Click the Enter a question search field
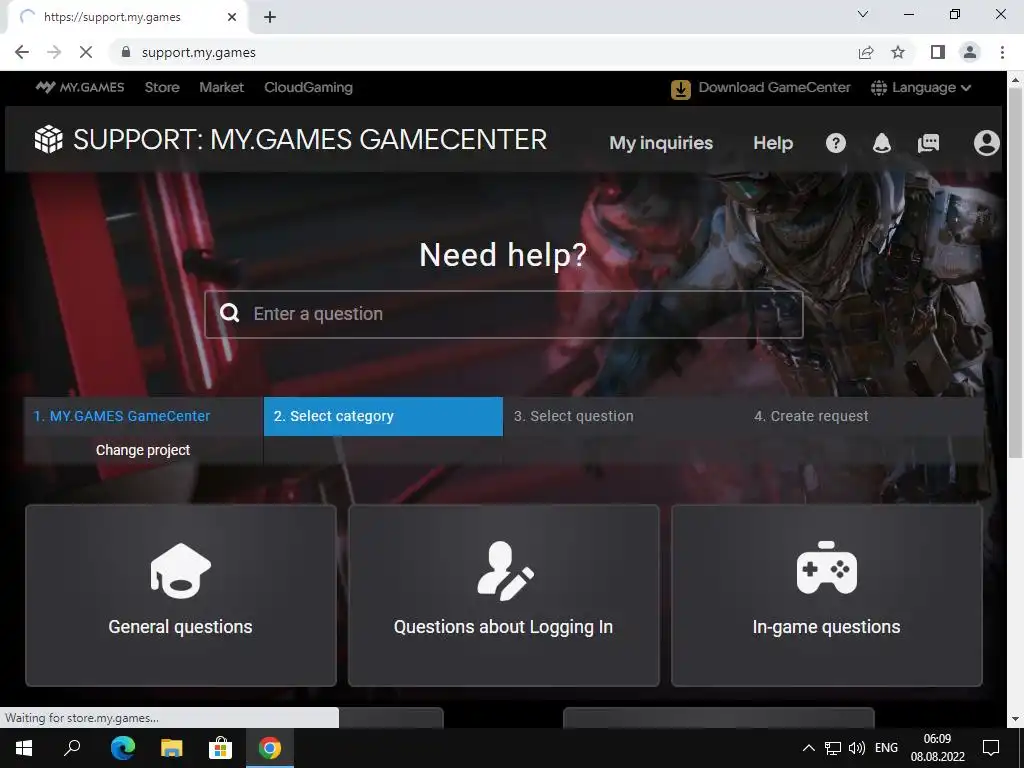This screenshot has height=768, width=1024. click(504, 314)
